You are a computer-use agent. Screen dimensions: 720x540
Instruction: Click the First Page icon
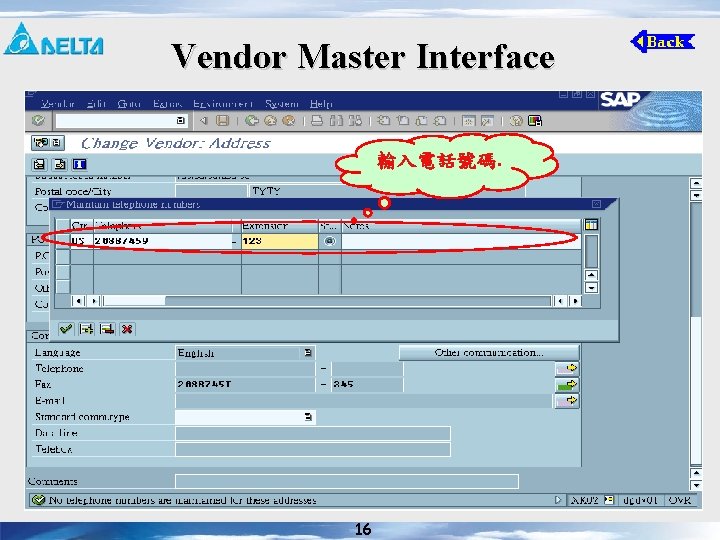(x=383, y=121)
